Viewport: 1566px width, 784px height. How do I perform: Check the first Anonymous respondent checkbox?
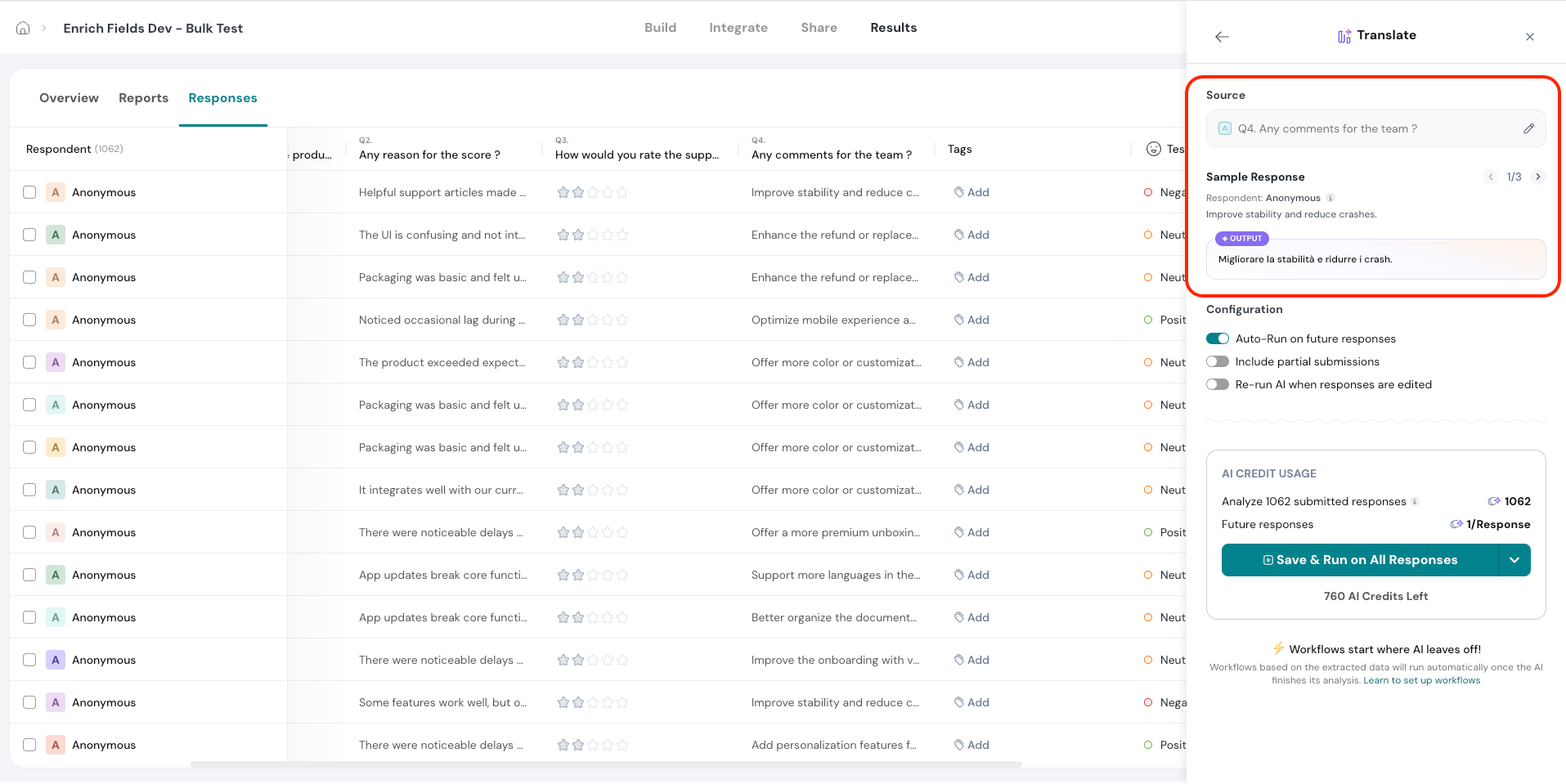29,192
